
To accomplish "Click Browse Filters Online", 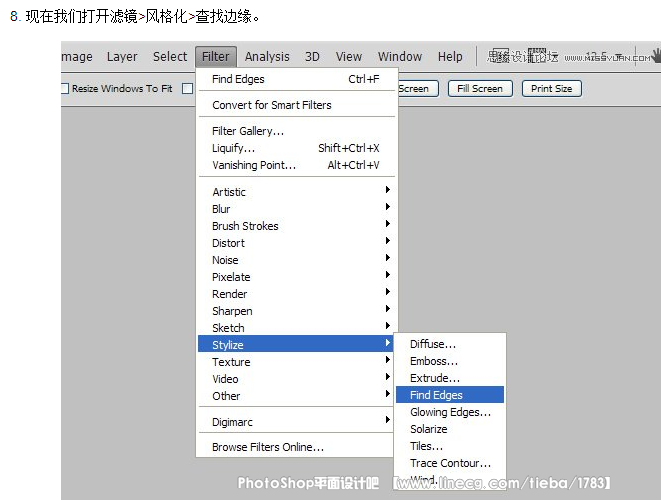I will pyautogui.click(x=268, y=447).
